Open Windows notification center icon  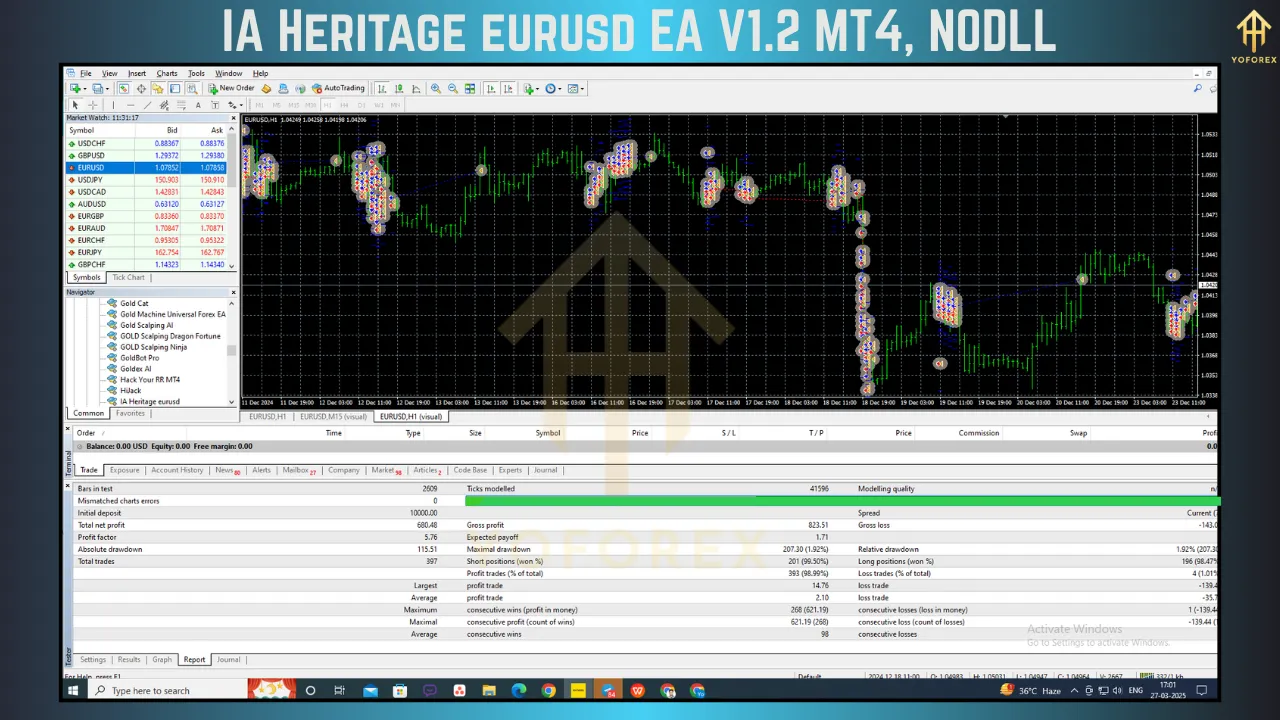1203,691
